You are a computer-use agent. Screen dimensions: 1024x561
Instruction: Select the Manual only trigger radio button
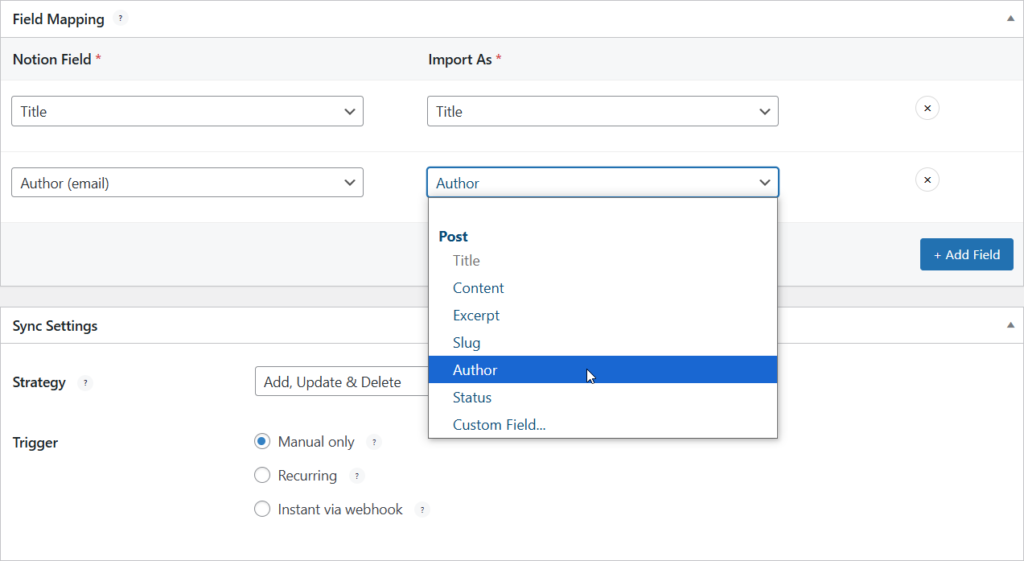(262, 441)
